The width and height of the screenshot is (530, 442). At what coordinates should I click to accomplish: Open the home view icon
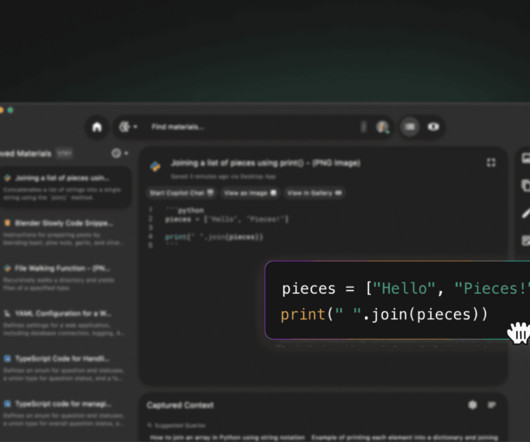pyautogui.click(x=97, y=127)
